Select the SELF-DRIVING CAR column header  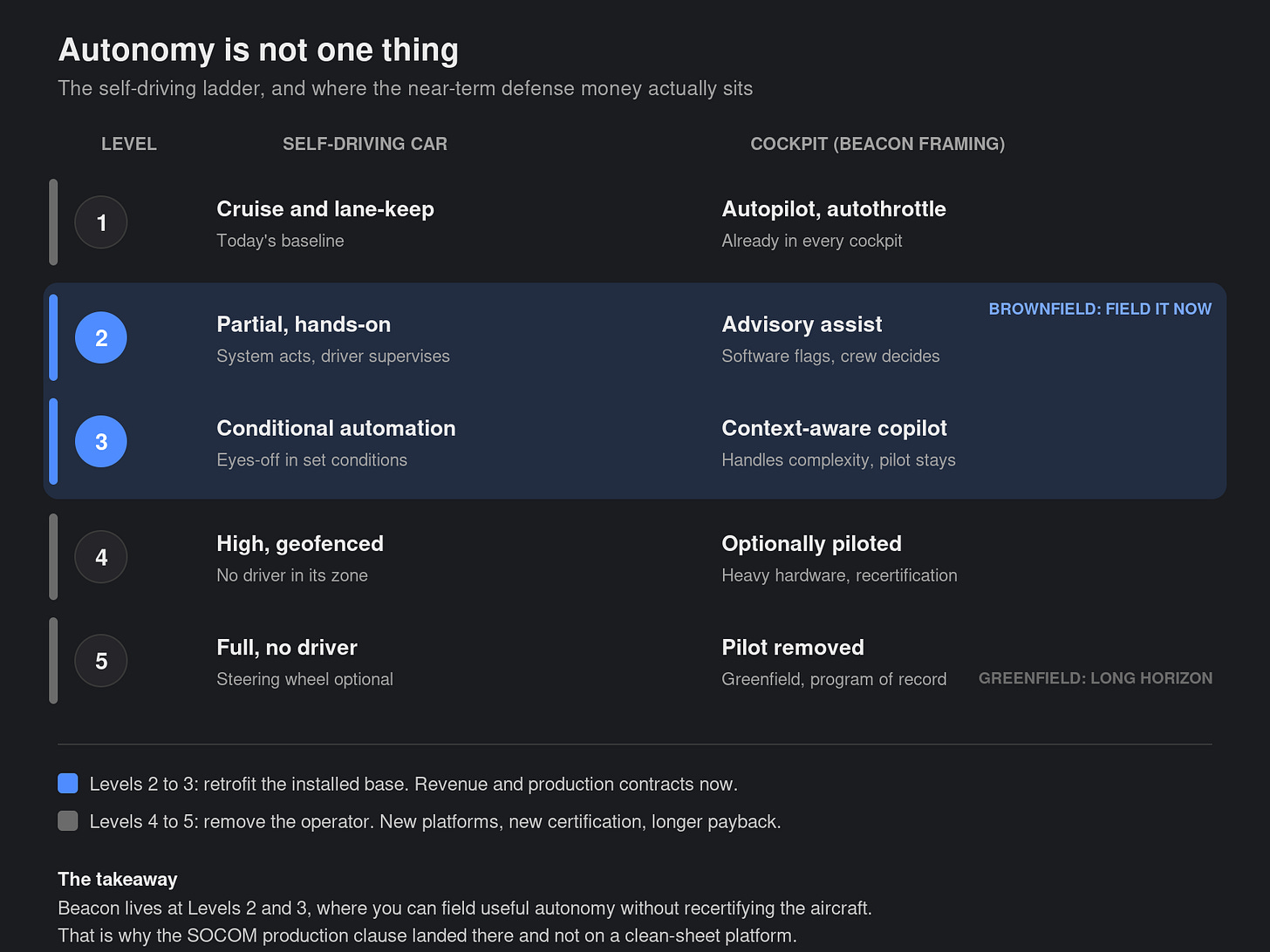coord(365,144)
